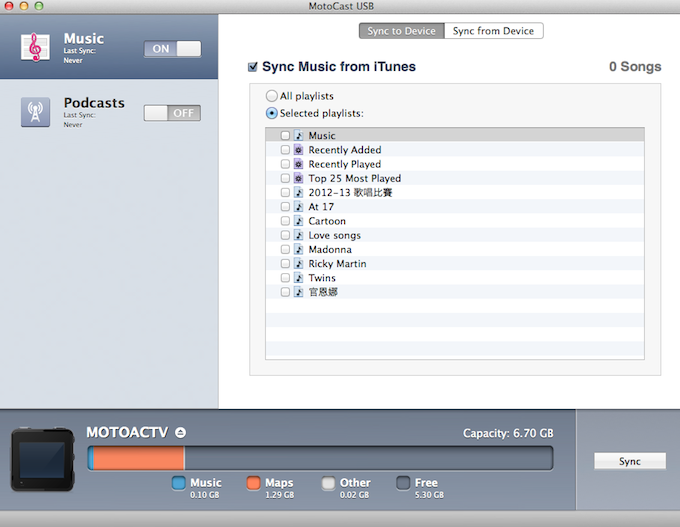Check the At 17 checkbox

coord(285,206)
